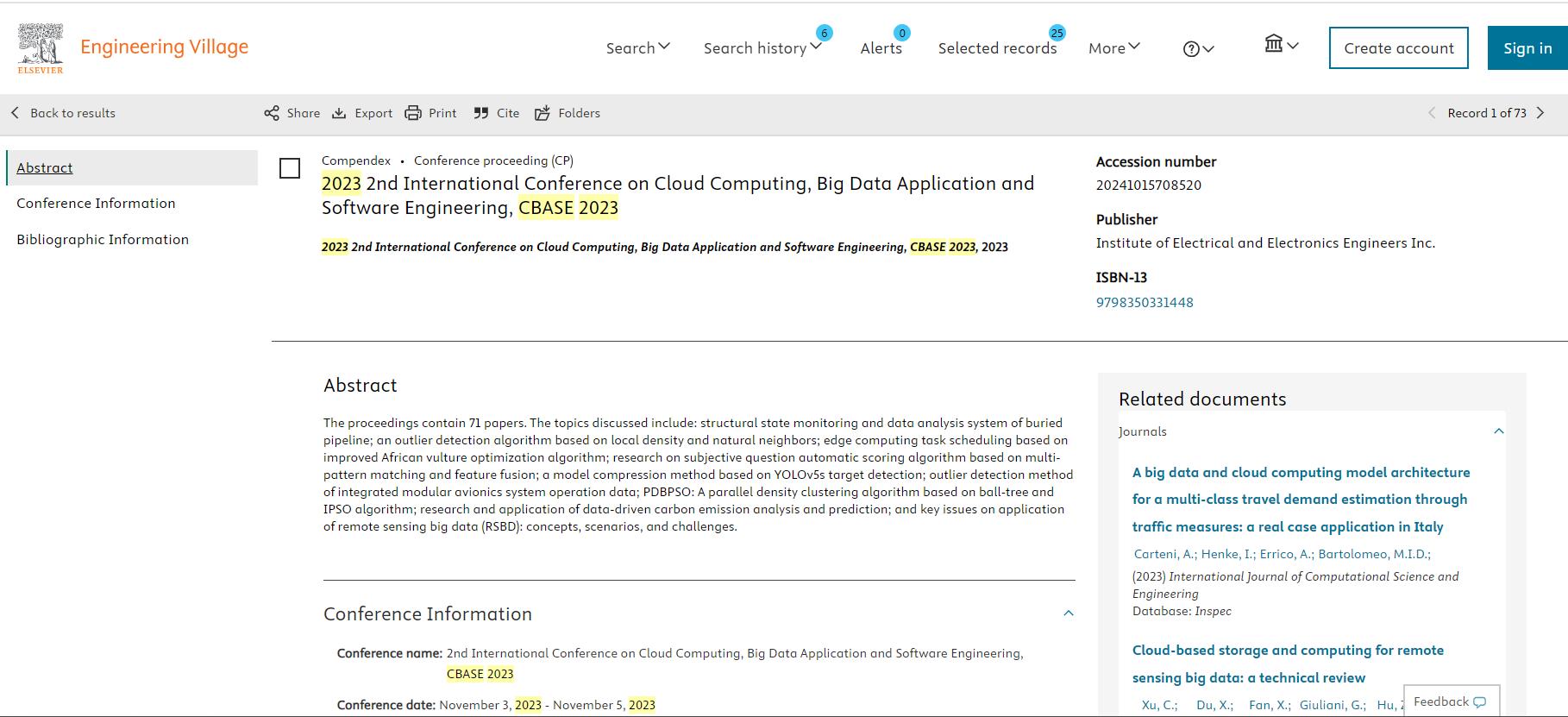Open 'Cloud-based storage and computing for remote sensing' article
The image size is (1568, 717).
tap(1288, 664)
